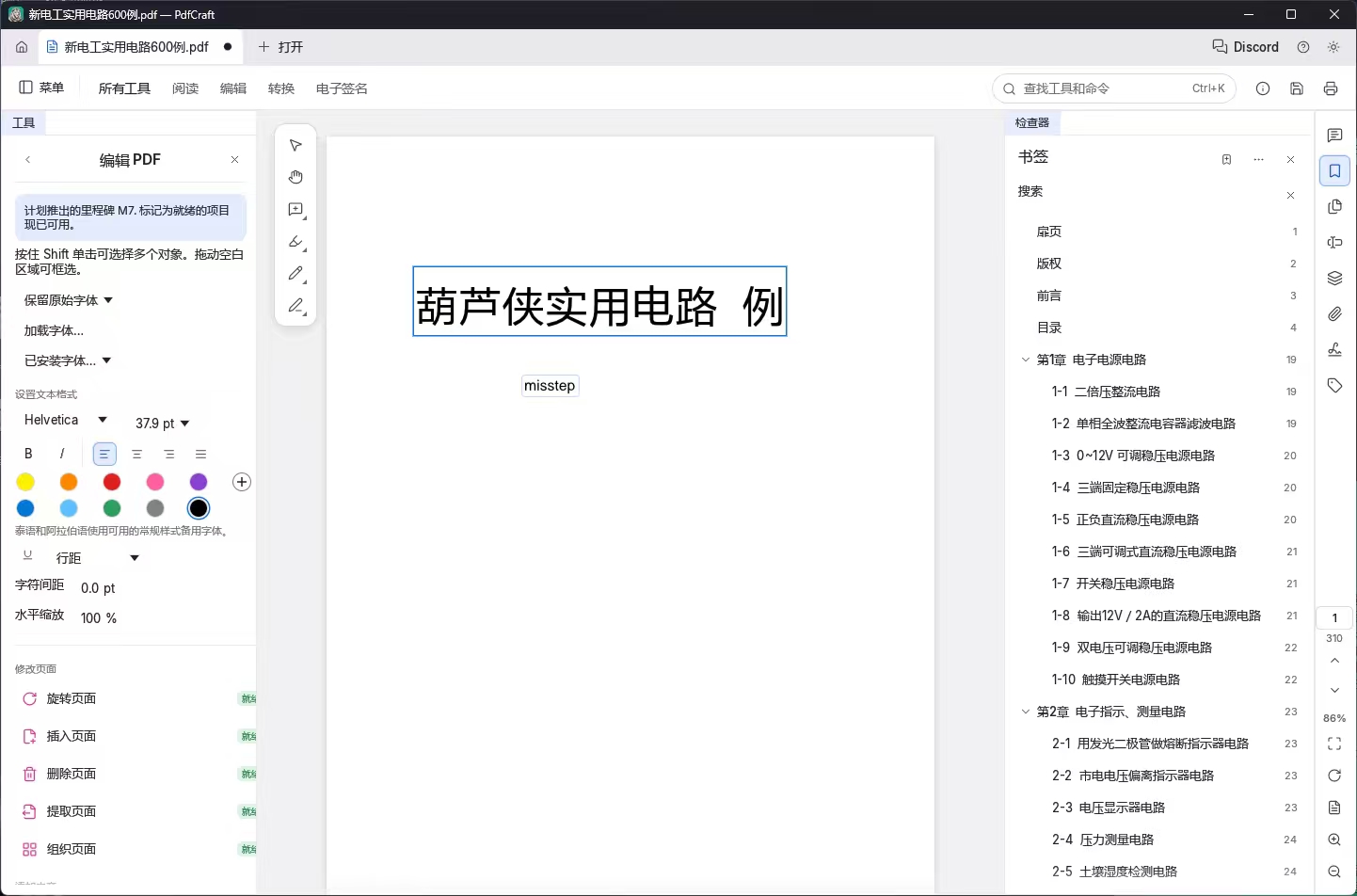
Task: Select the pencil draw tool
Action: [295, 274]
